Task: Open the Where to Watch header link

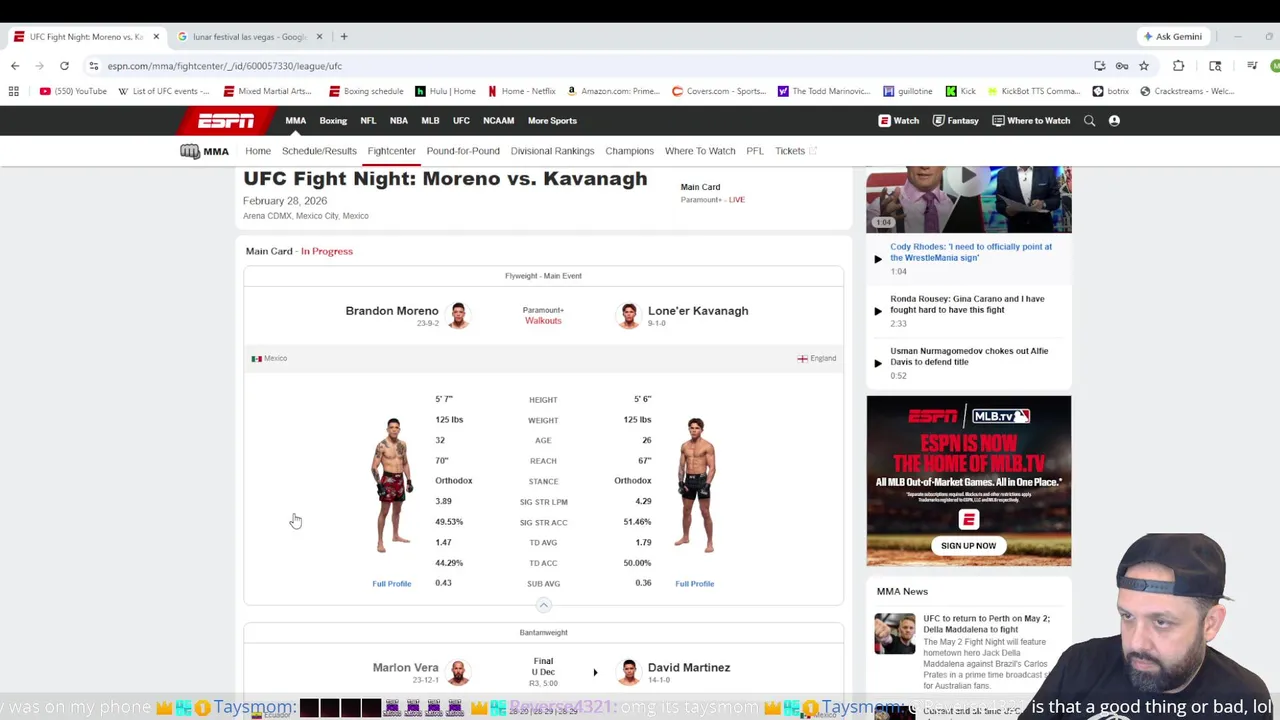Action: (1031, 121)
